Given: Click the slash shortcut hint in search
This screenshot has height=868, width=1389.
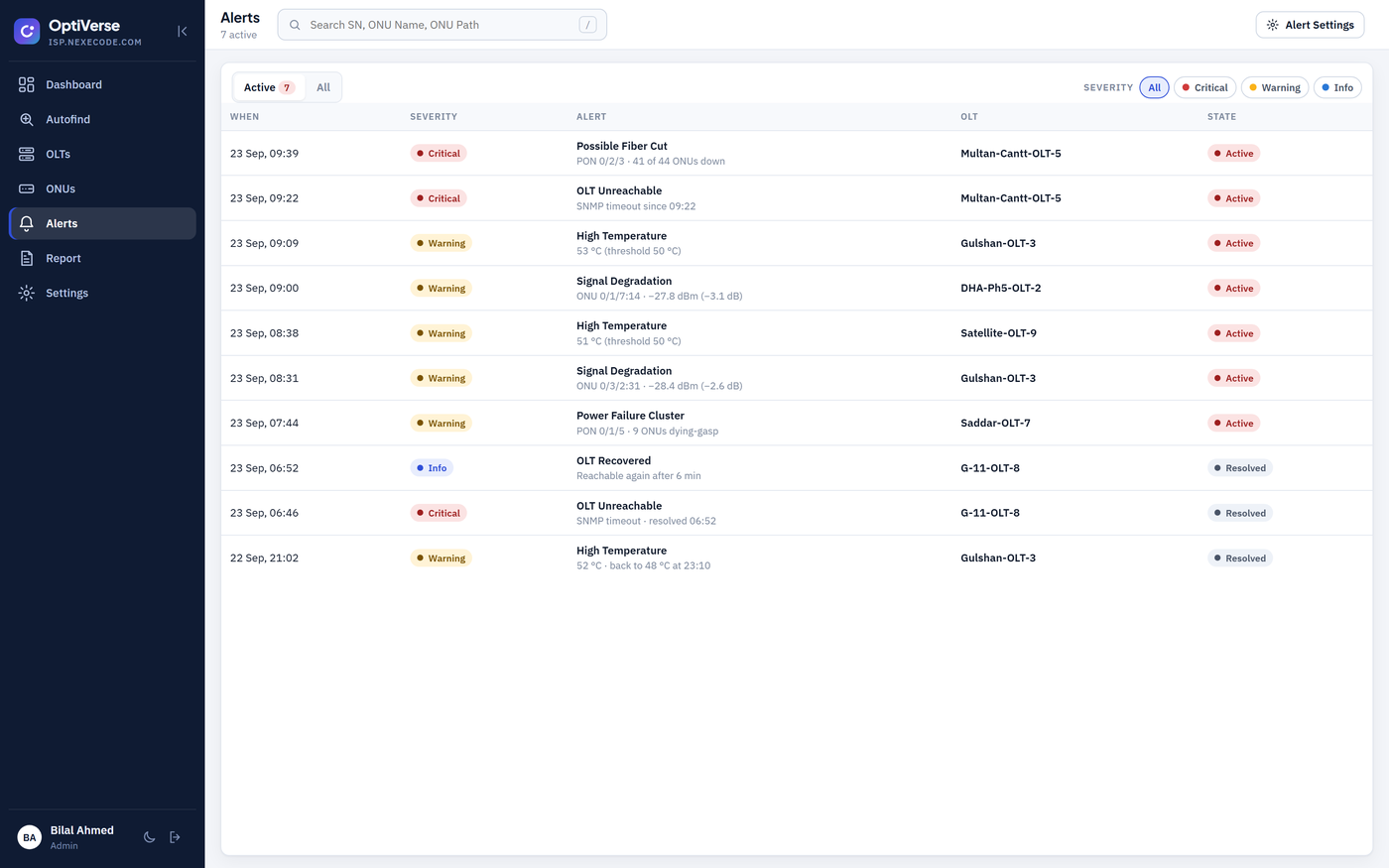Looking at the screenshot, I should point(588,25).
